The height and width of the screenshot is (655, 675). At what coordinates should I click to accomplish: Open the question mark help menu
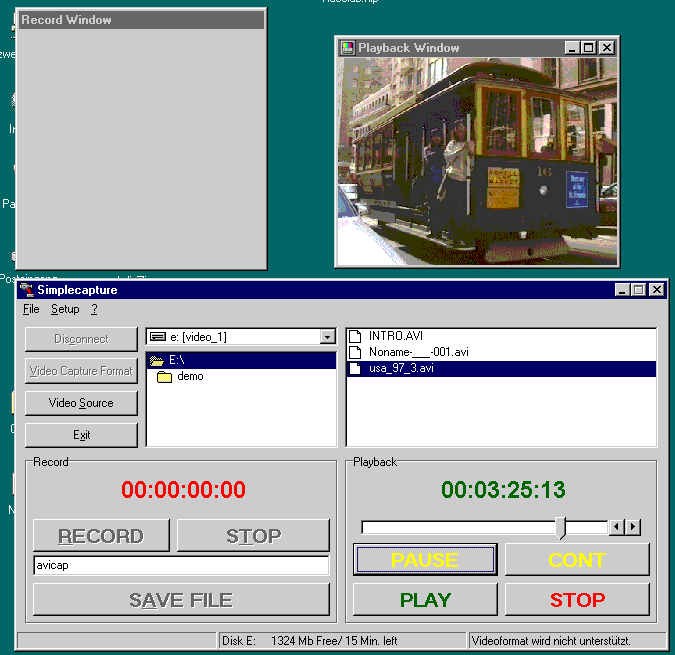(94, 309)
